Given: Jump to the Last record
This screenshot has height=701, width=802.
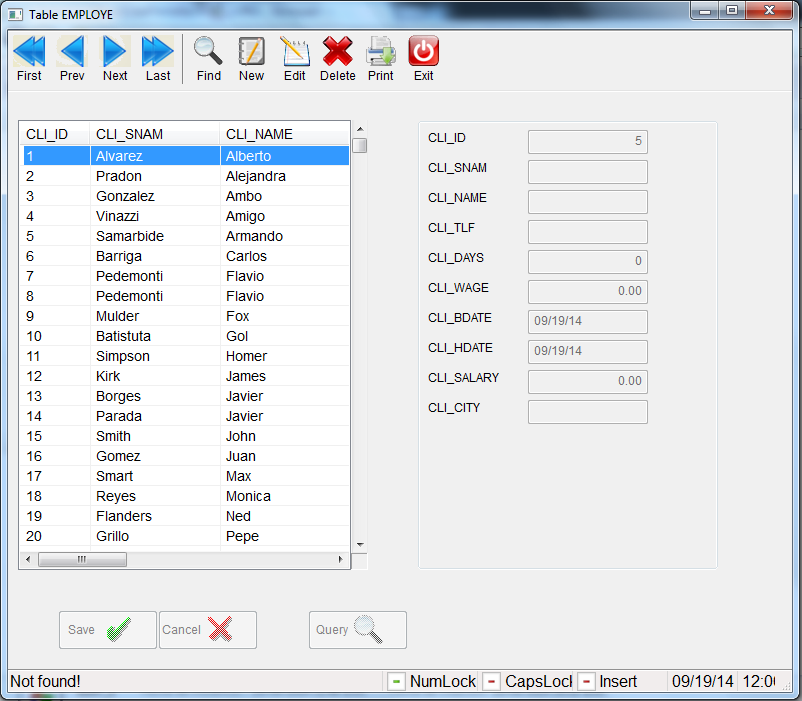Looking at the screenshot, I should point(157,57).
